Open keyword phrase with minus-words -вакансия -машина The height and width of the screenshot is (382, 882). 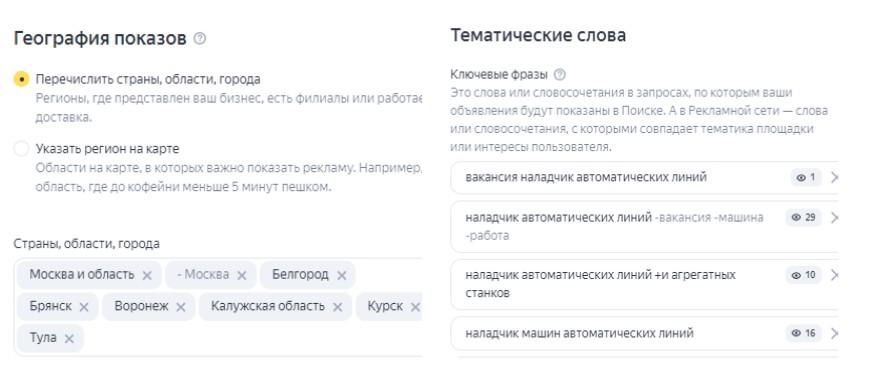pos(614,226)
